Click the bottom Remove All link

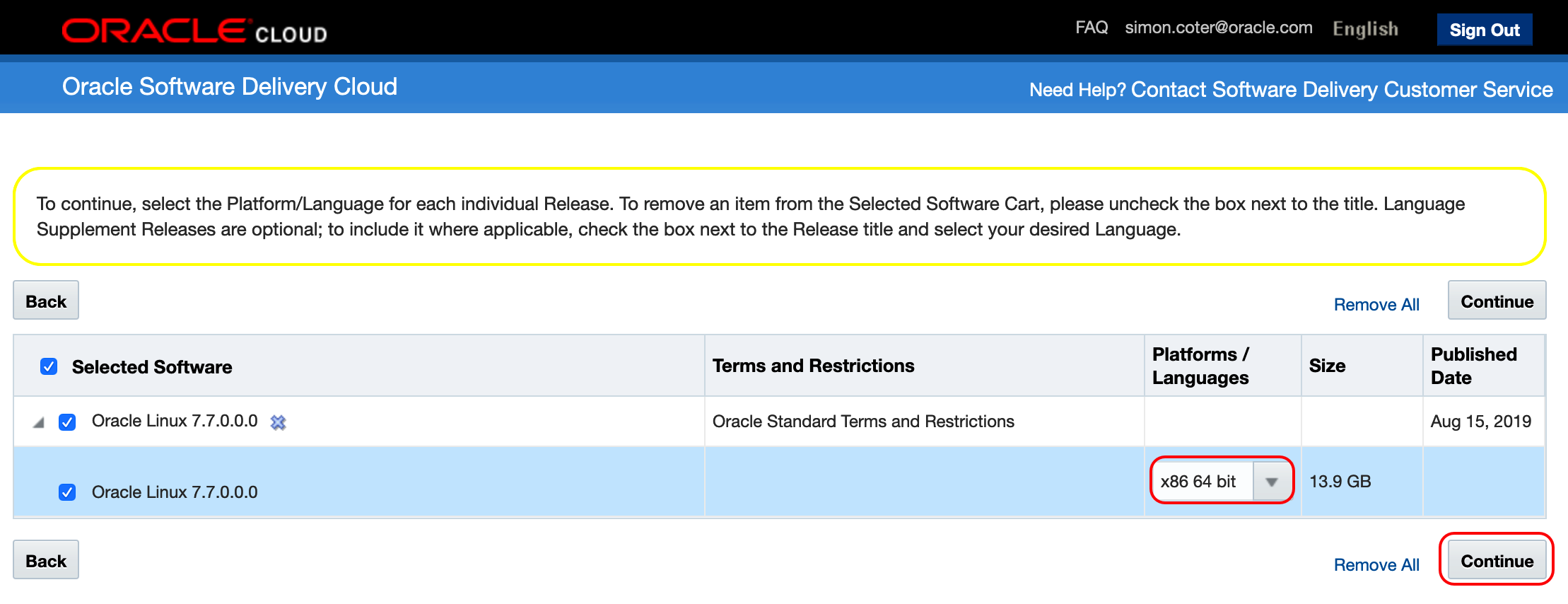pyautogui.click(x=1376, y=565)
